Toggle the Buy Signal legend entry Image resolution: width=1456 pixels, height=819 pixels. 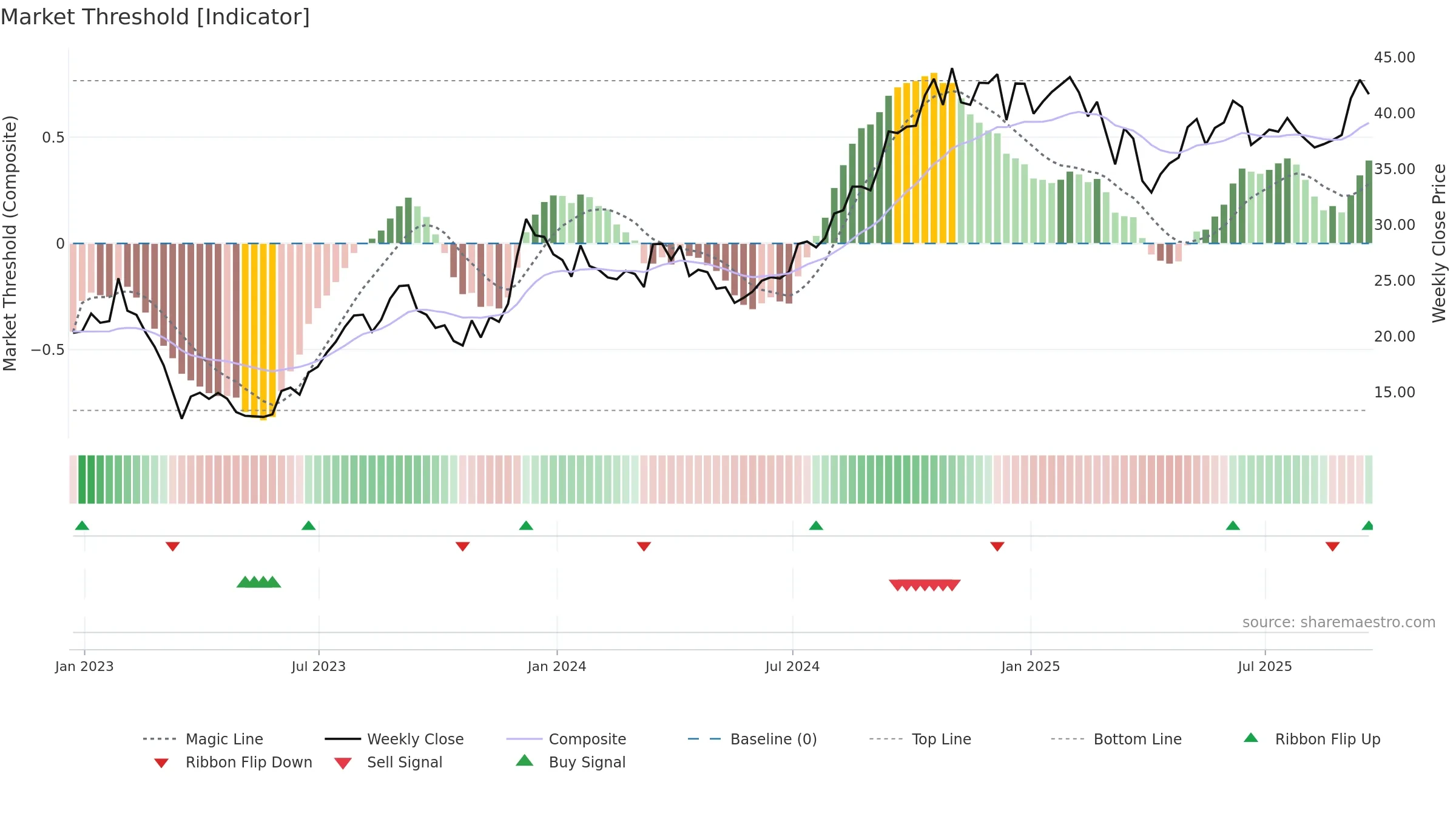(x=570, y=762)
